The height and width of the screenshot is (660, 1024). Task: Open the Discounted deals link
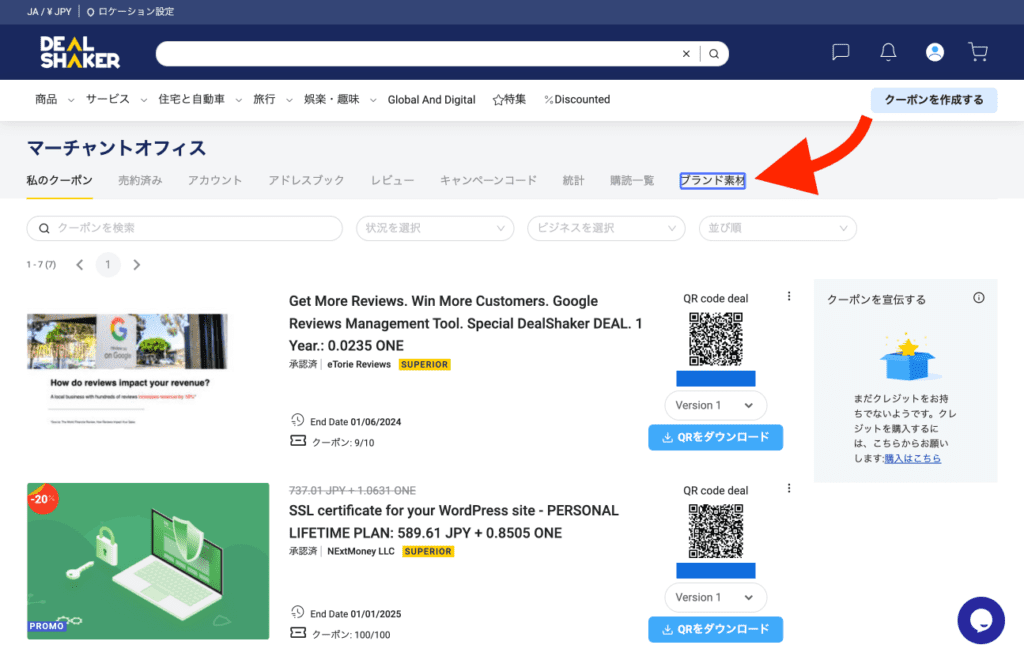577,99
